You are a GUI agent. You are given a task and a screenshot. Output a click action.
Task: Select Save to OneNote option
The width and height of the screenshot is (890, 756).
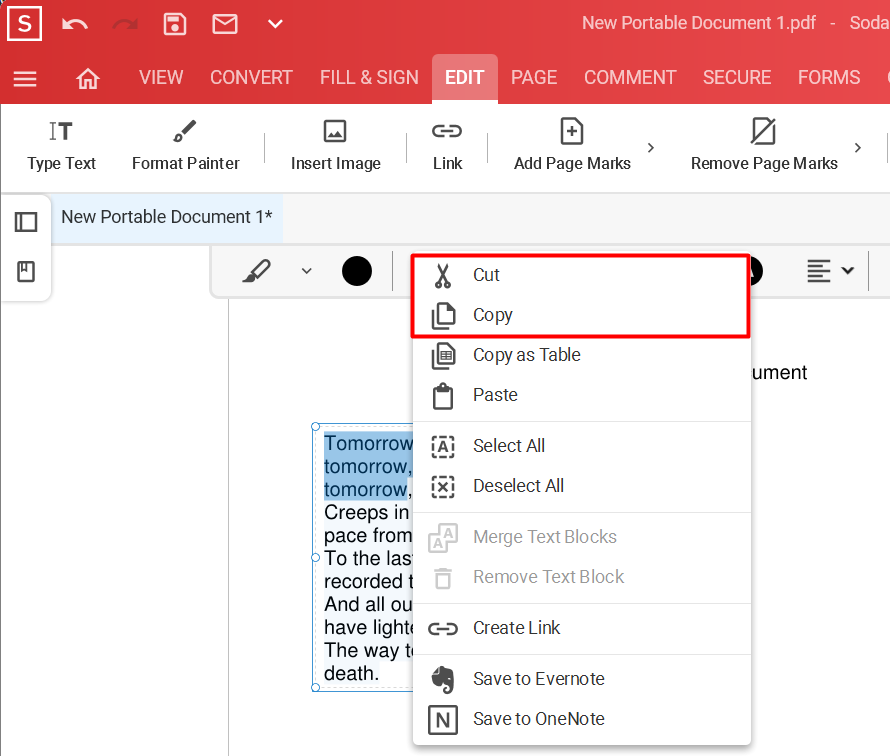pyautogui.click(x=581, y=719)
